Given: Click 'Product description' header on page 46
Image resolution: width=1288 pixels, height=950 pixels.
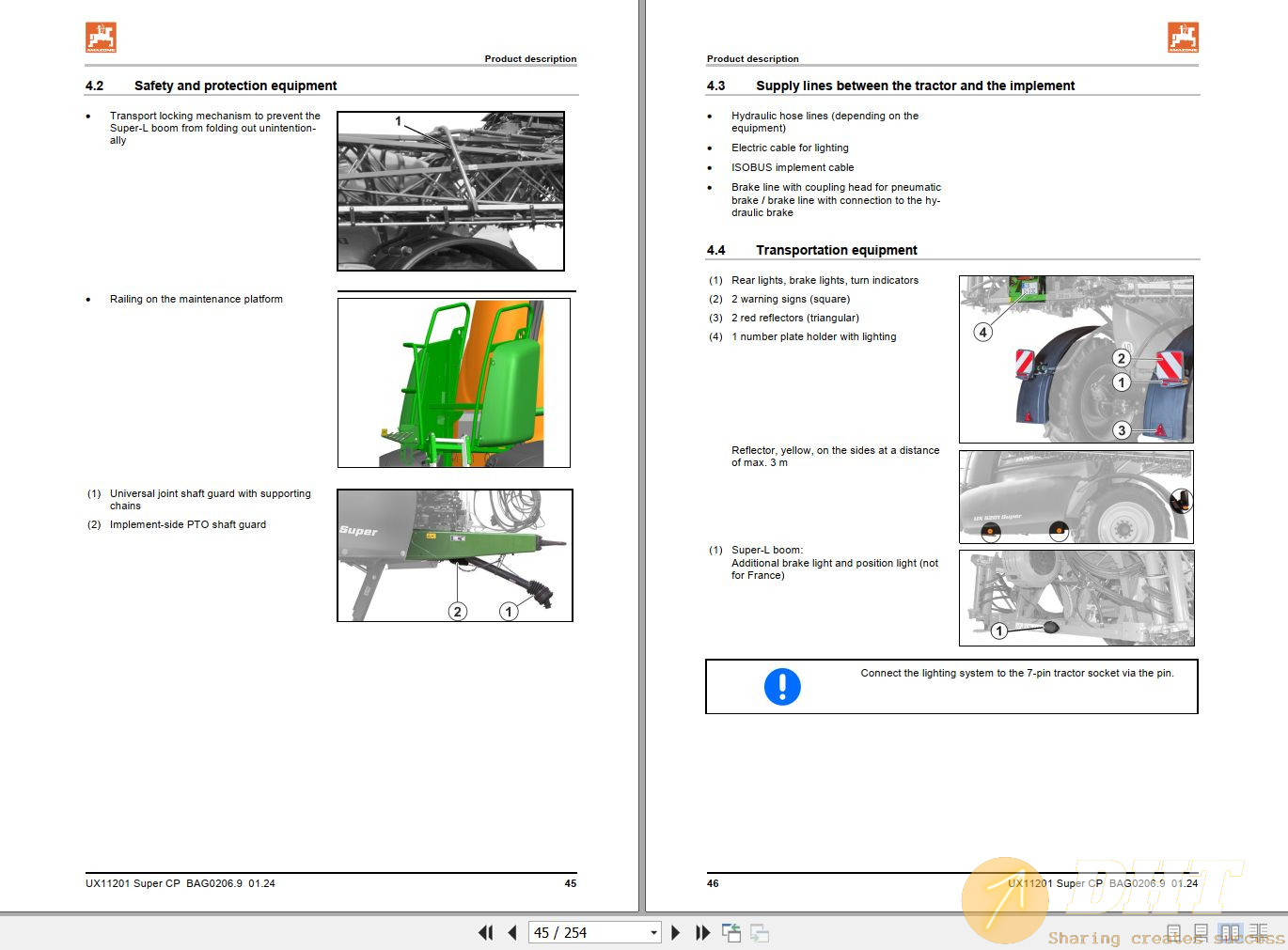Looking at the screenshot, I should pos(753,58).
